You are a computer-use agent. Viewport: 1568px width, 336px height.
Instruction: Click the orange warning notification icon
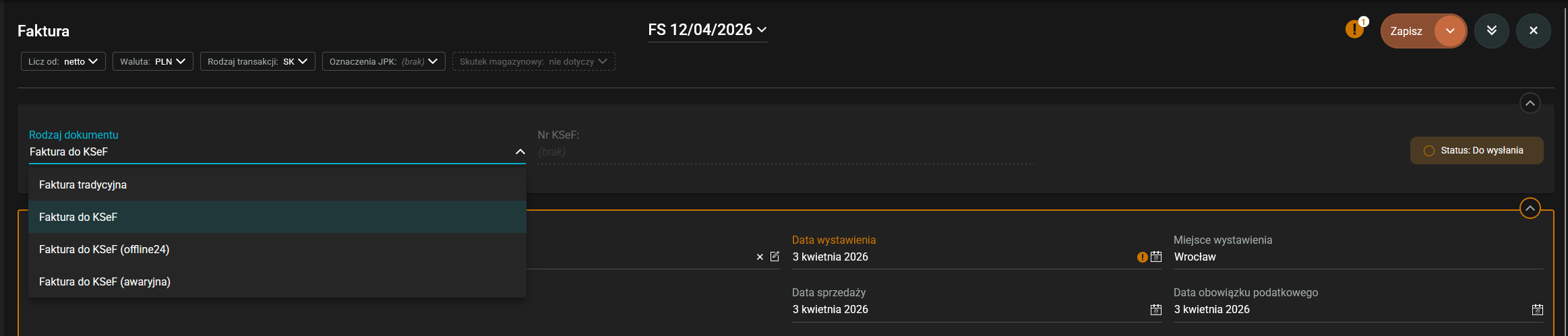pos(1354,30)
